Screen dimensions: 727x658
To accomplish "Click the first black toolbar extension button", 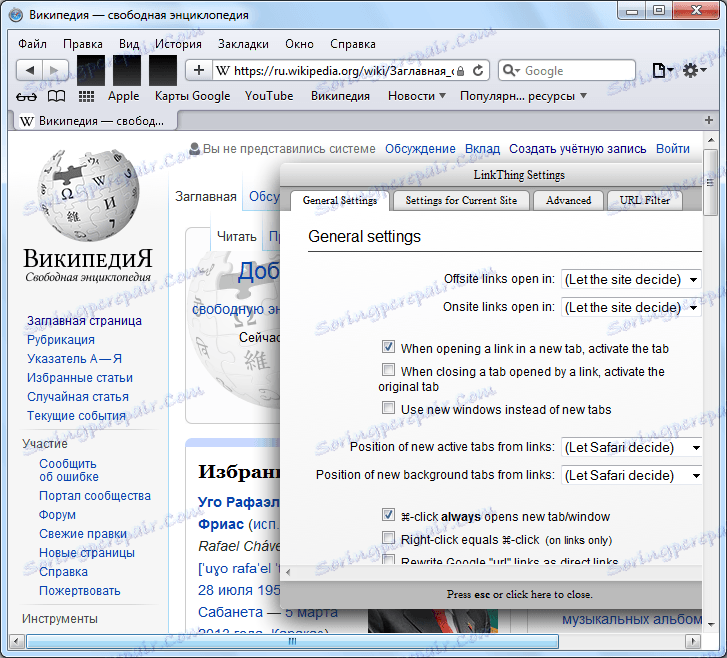I will tap(91, 70).
